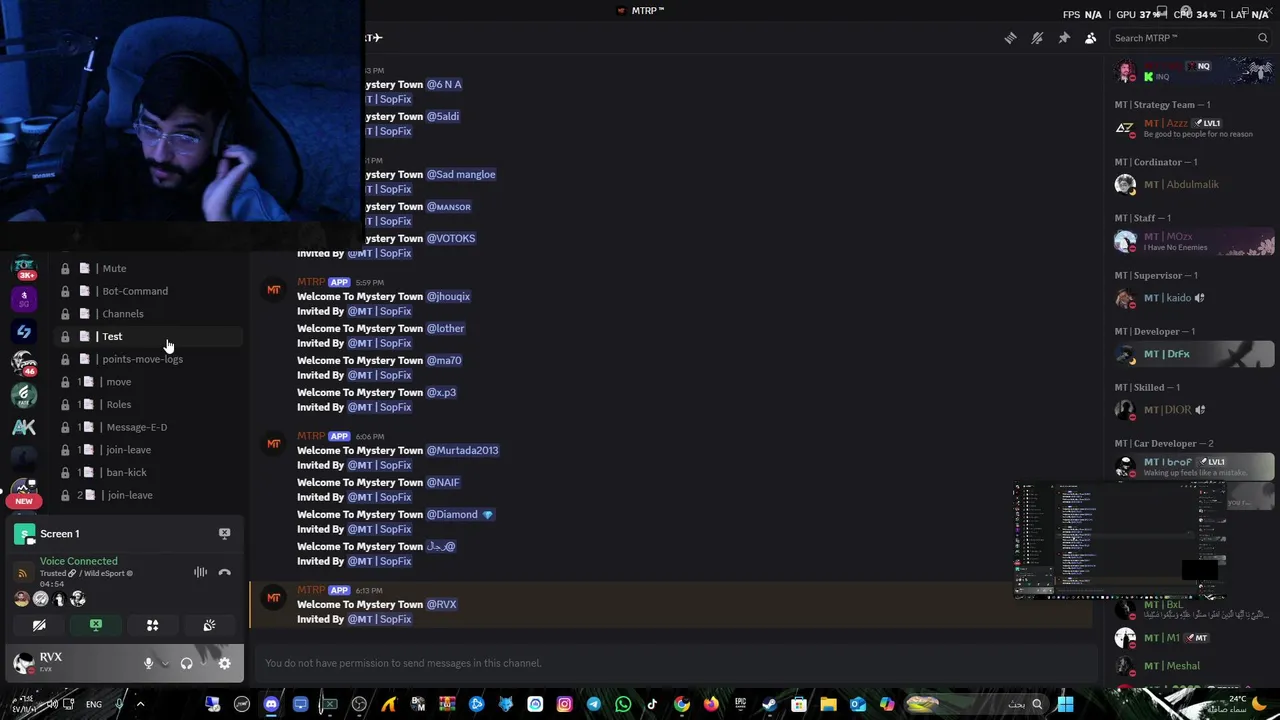Open Telegram from the taskbar

(x=594, y=704)
